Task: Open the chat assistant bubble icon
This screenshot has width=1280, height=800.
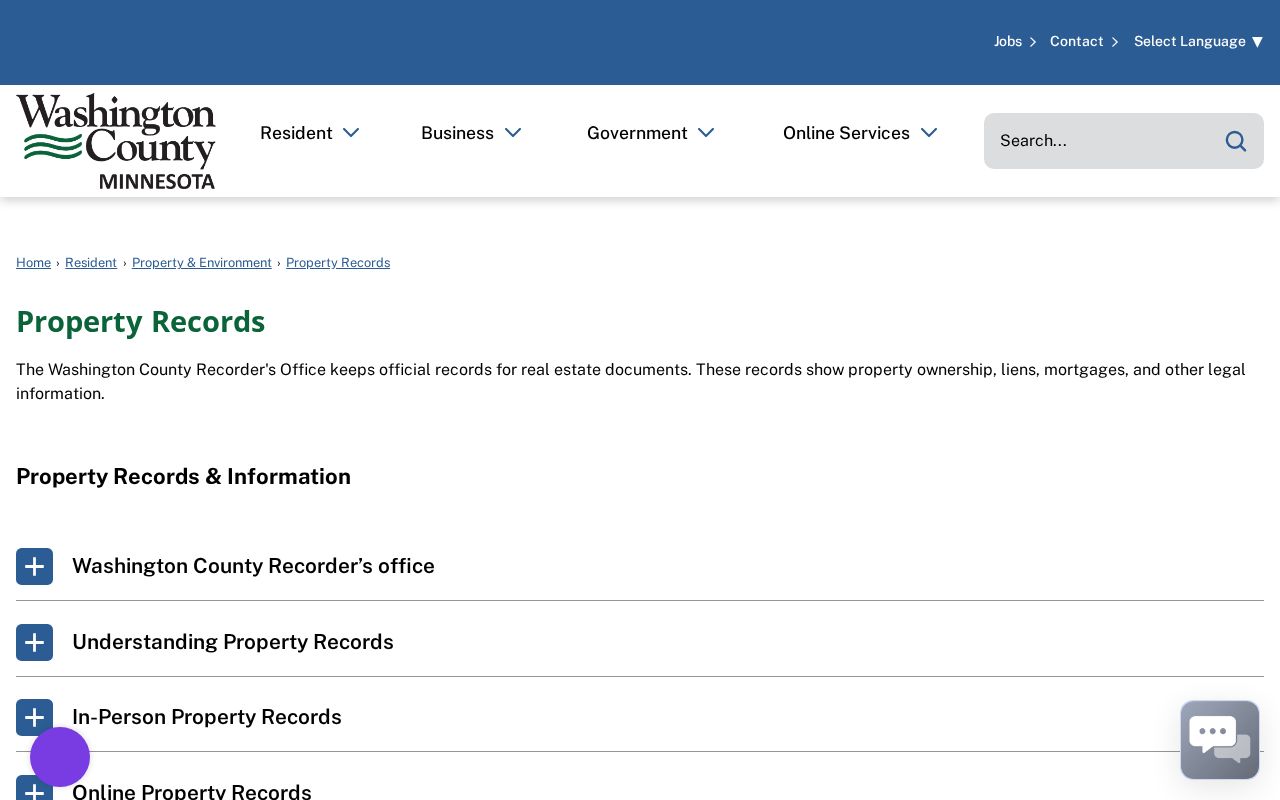Action: pos(1220,740)
